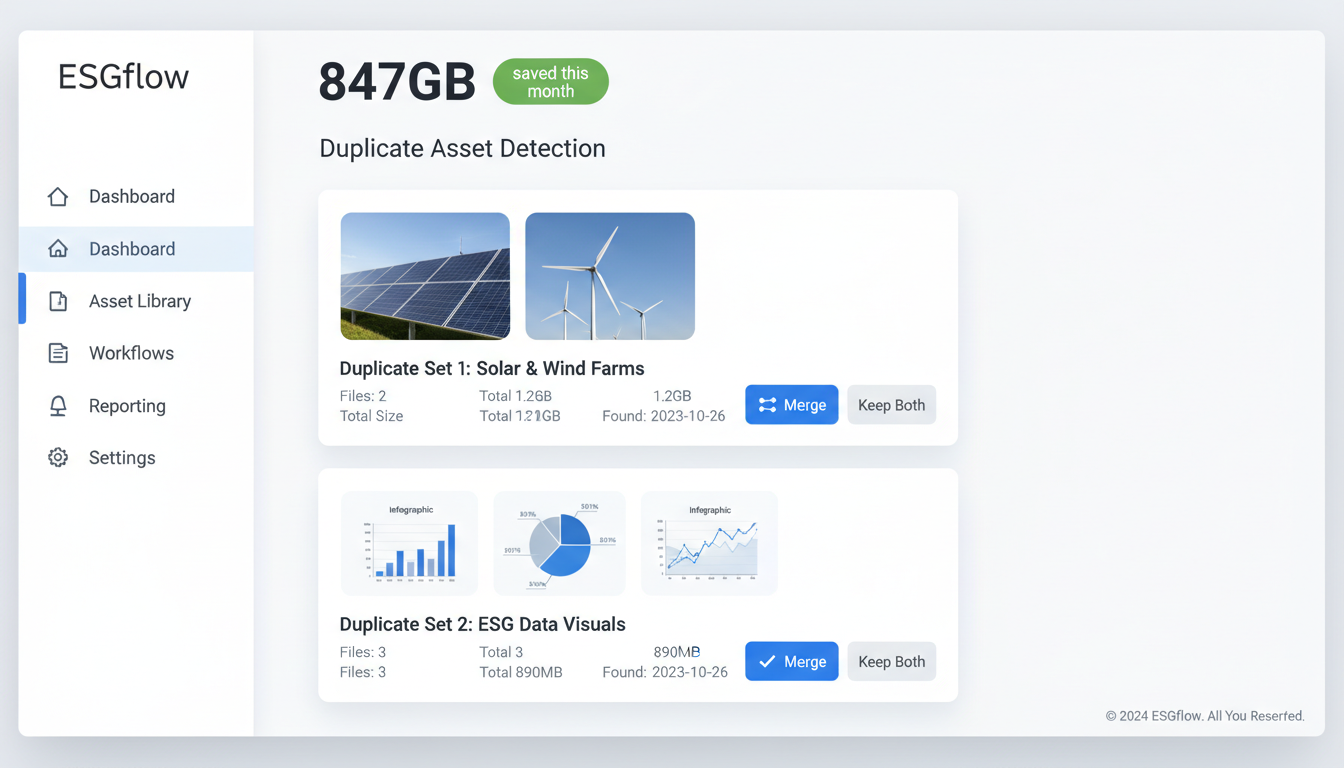Click the line graph infographic preview
The image size is (1344, 768).
pos(708,542)
